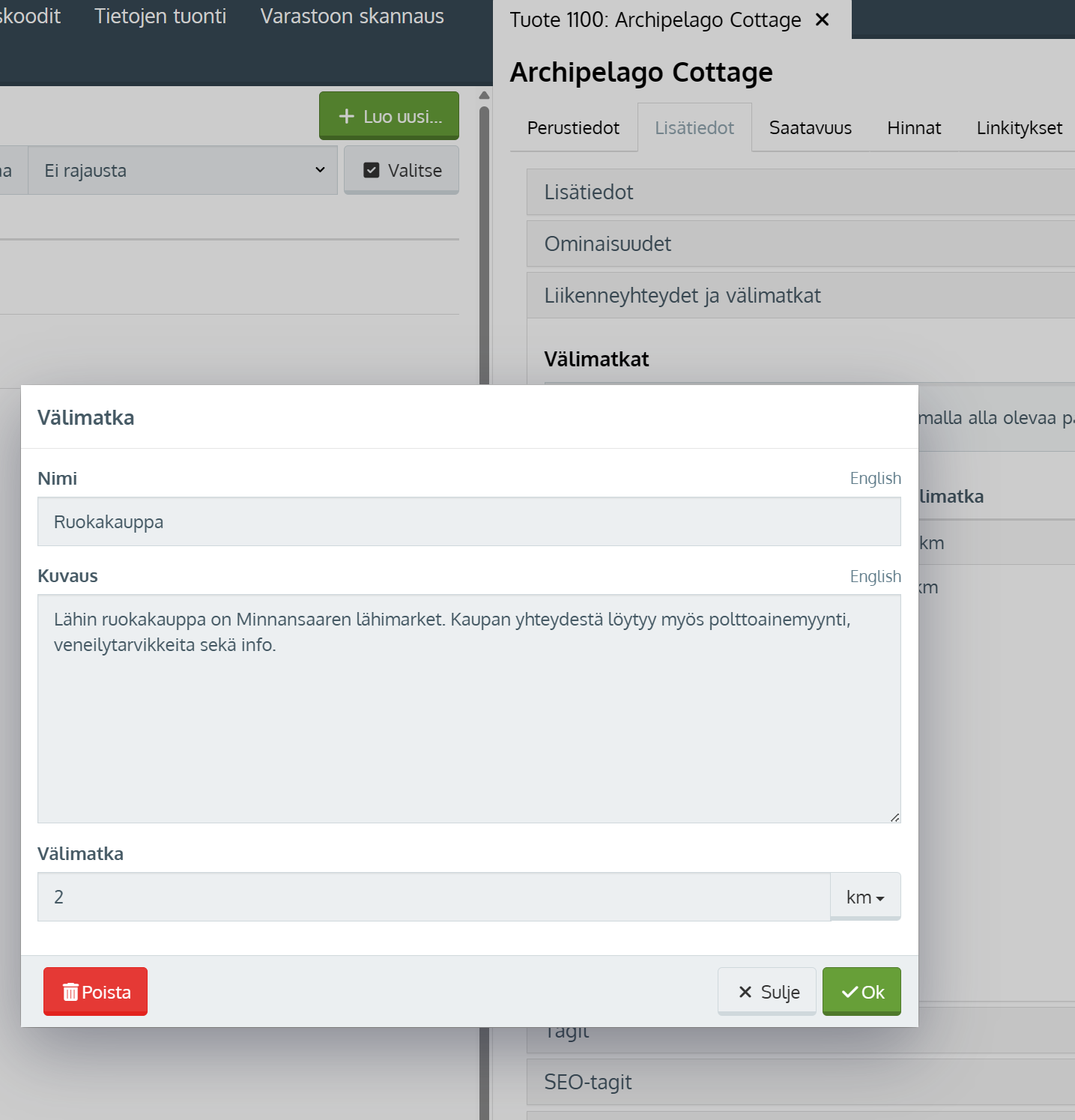Expand the SEO-tagit accordion section
This screenshot has width=1075, height=1120.
[x=801, y=1082]
